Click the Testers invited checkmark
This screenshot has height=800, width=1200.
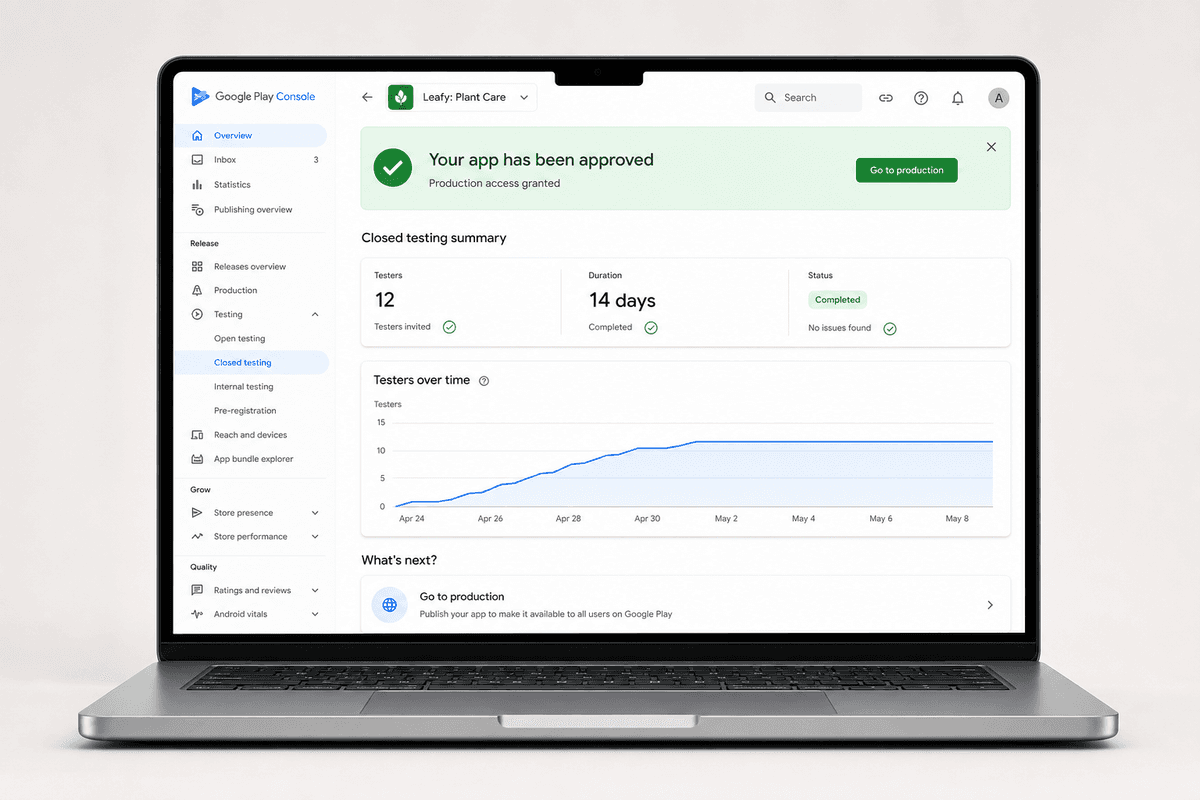click(x=449, y=327)
